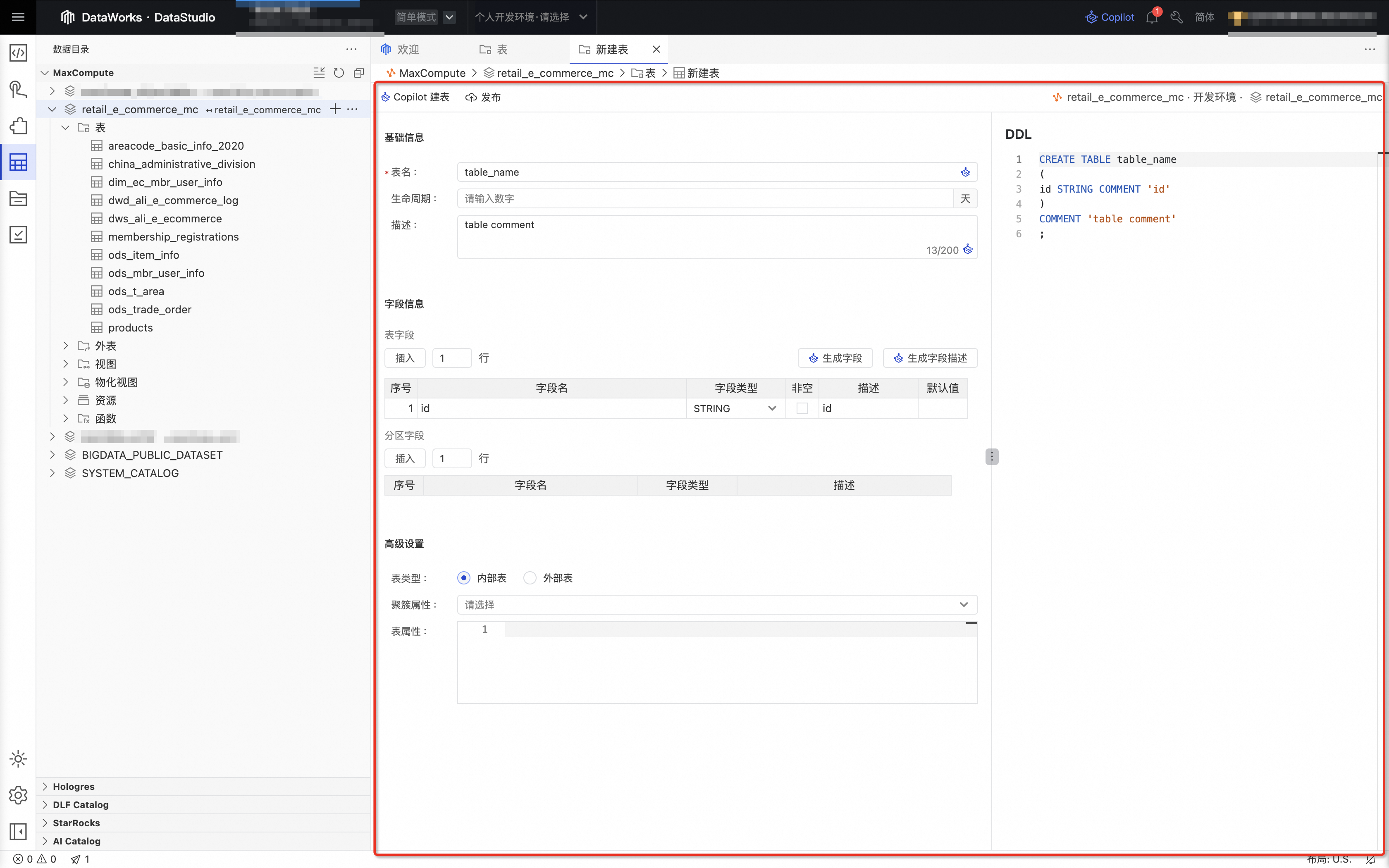Click the 发布 publish button
This screenshot has width=1389, height=868.
(483, 97)
